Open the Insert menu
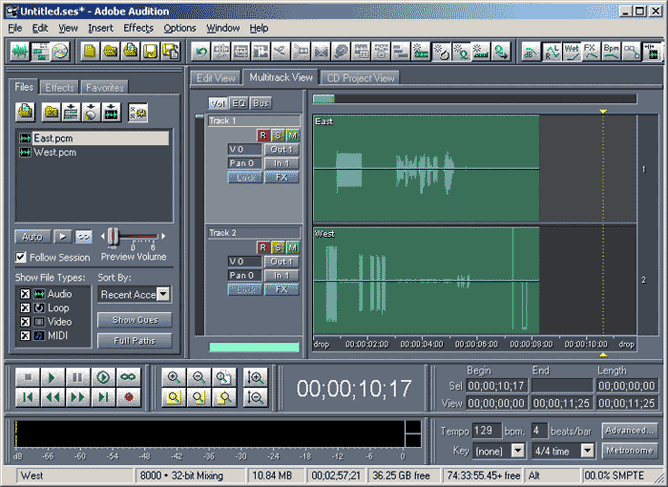The width and height of the screenshot is (668, 487). point(101,28)
